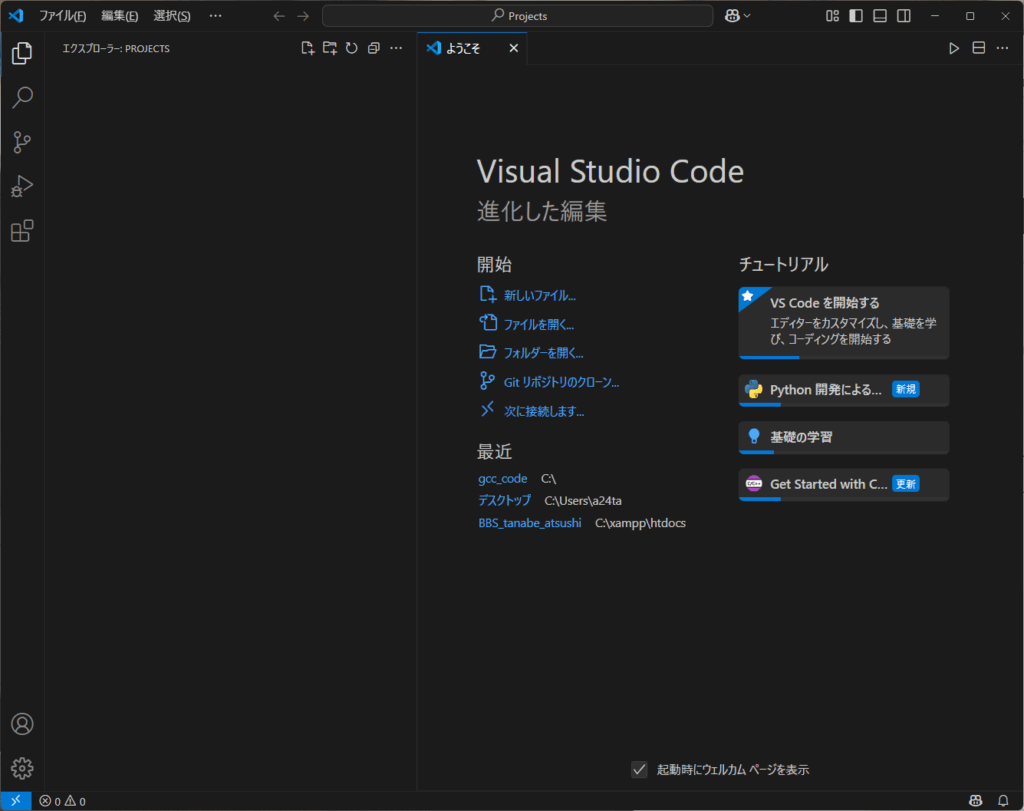This screenshot has width=1024, height=811.
Task: Go back with the left navigation arrow
Action: pos(279,16)
